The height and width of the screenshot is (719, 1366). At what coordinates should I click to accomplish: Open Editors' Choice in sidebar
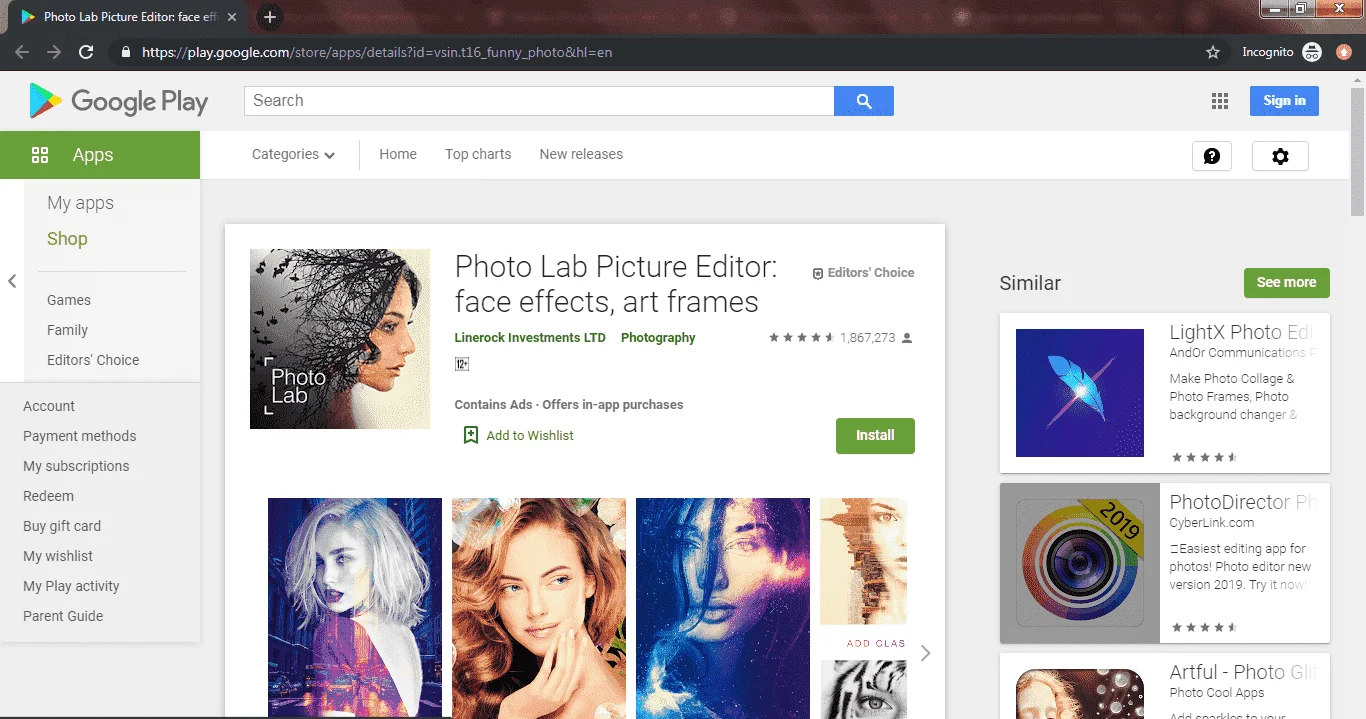click(x=93, y=360)
